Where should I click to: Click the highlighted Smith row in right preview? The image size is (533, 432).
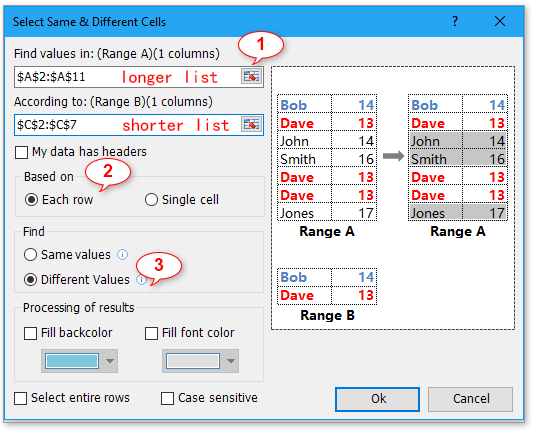[x=458, y=159]
